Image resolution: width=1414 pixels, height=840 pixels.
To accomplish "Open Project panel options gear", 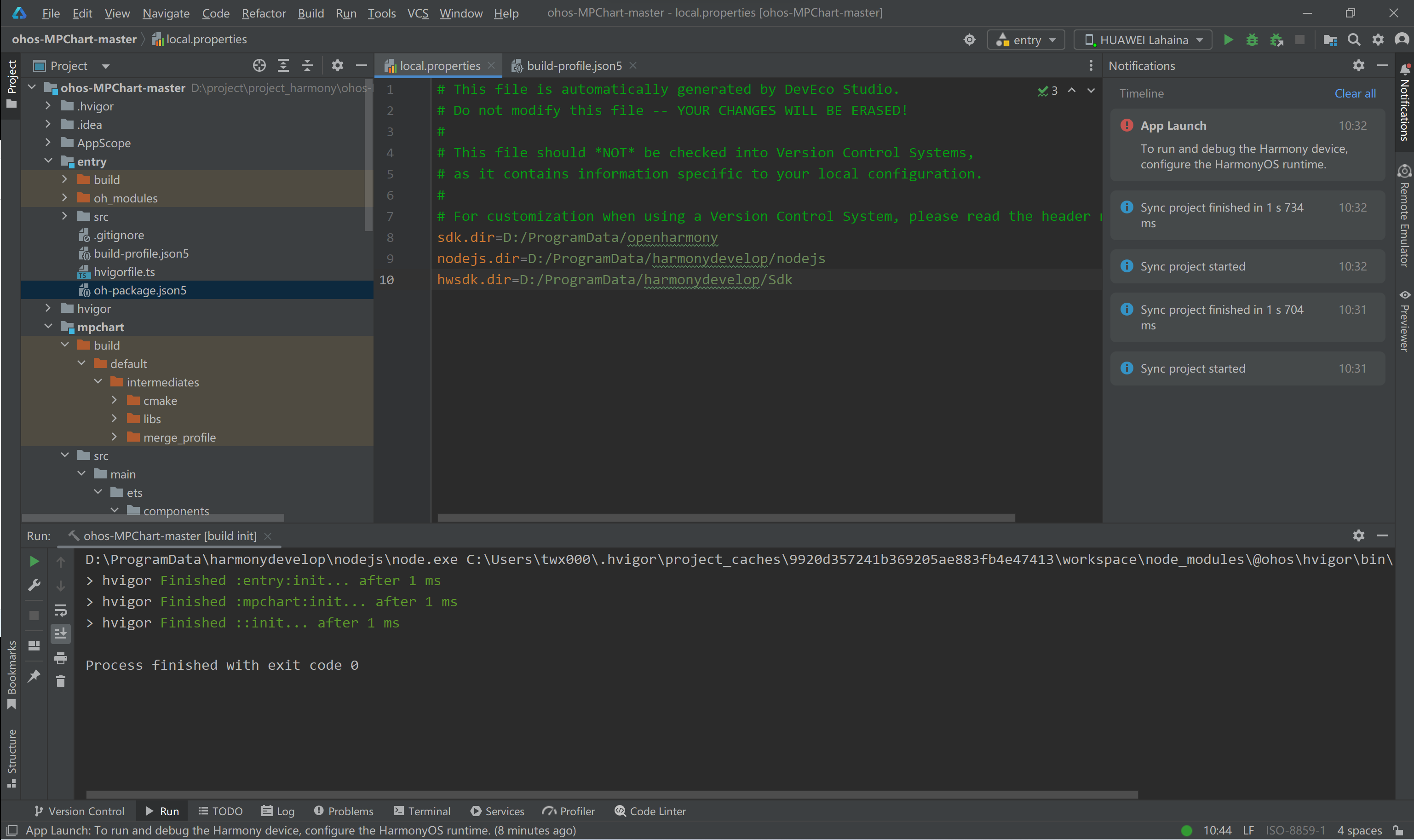I will click(x=337, y=66).
